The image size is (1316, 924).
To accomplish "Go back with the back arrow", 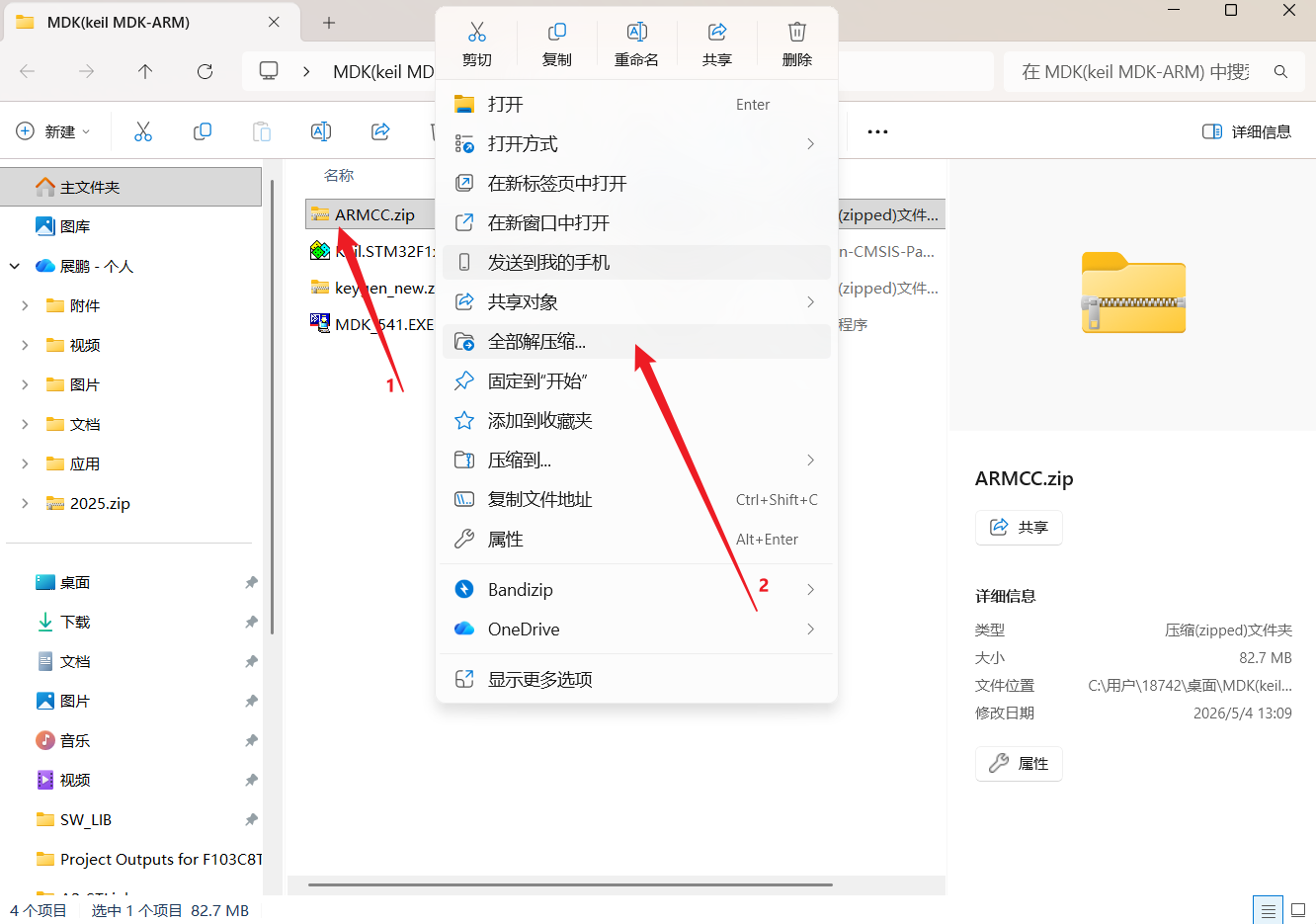I will click(28, 71).
